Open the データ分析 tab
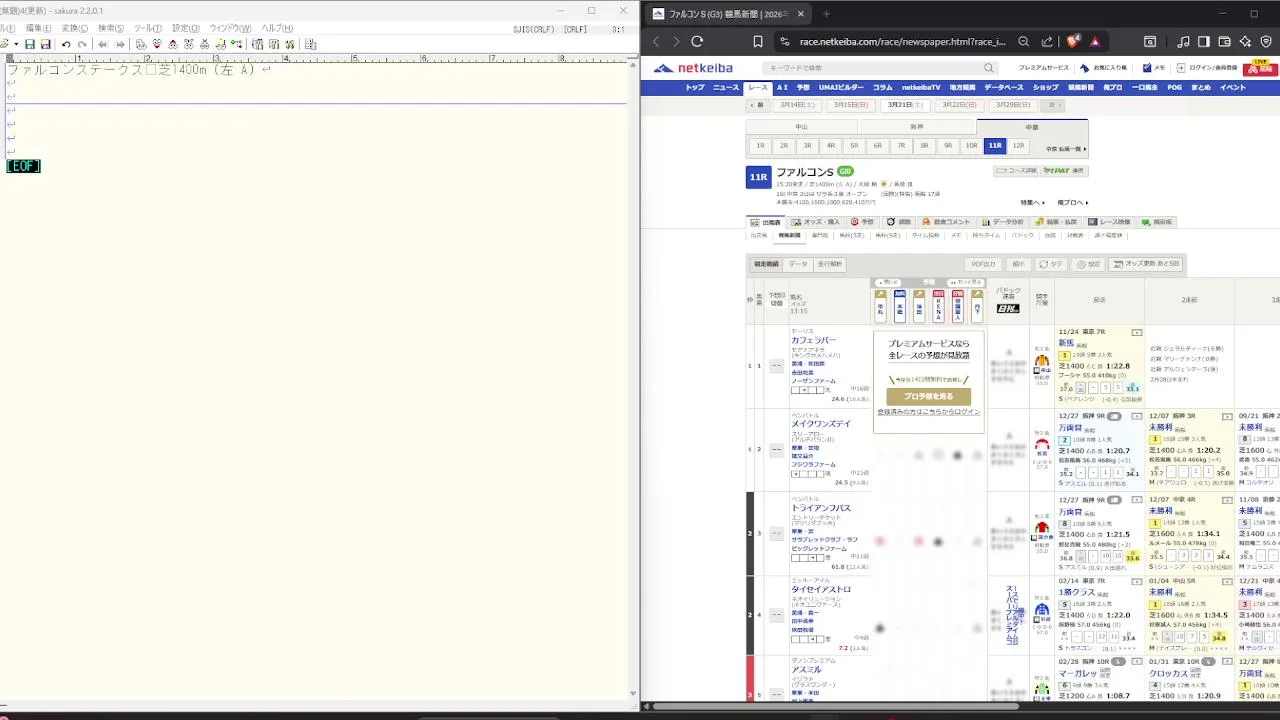This screenshot has width=1280, height=720. point(1002,222)
